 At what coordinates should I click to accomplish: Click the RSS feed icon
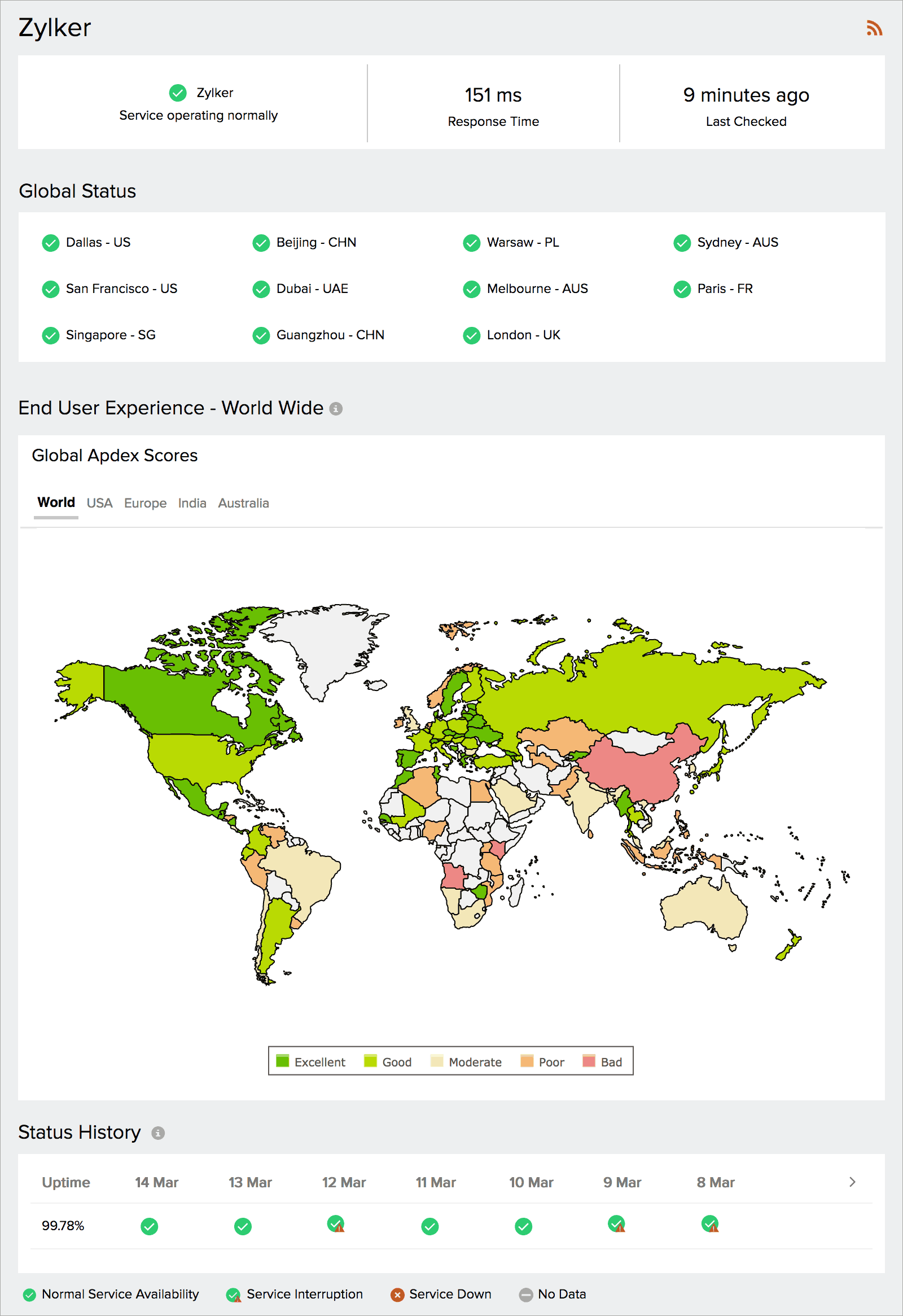pos(874,28)
